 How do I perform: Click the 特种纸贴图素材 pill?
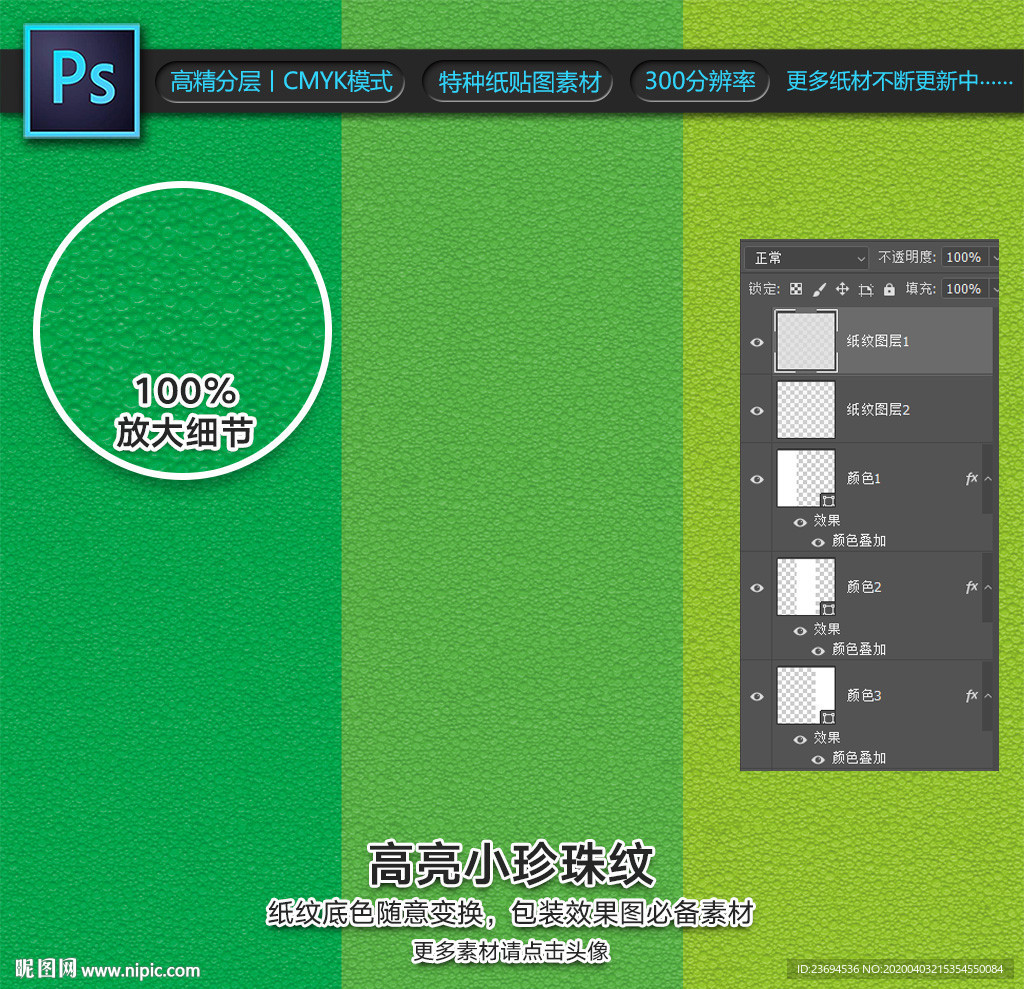[x=519, y=82]
